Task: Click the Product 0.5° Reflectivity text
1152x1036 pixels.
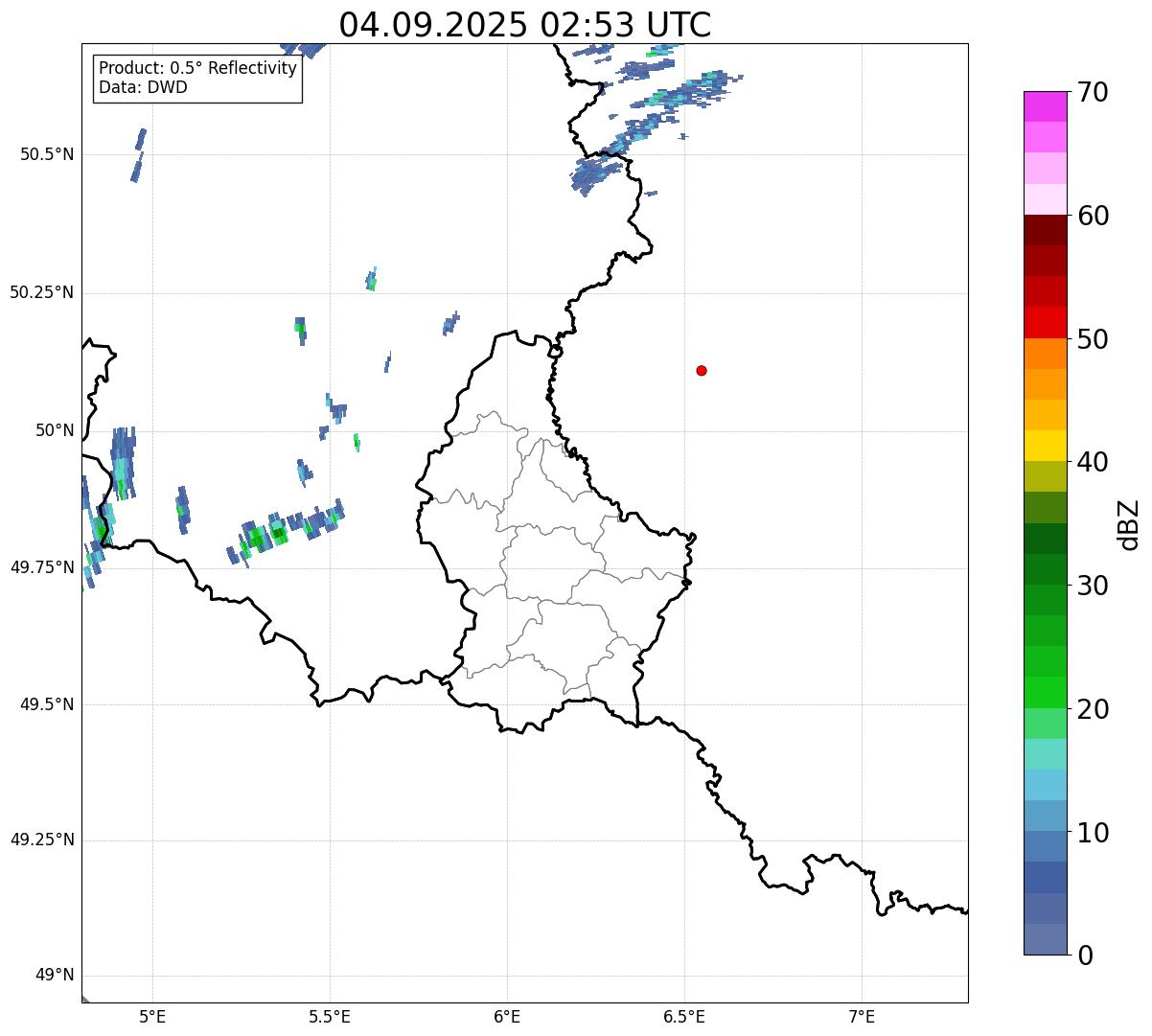Action: (197, 69)
